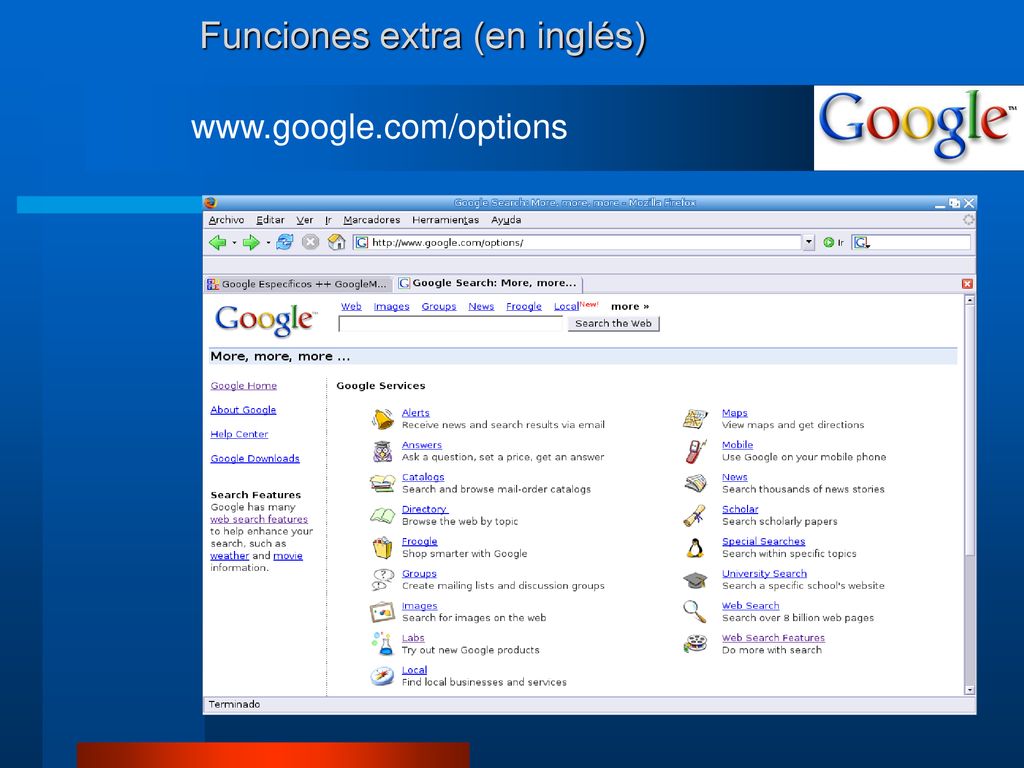Screen dimensions: 1024x768
Task: Click the green Go (Ir) button
Action: click(x=833, y=243)
